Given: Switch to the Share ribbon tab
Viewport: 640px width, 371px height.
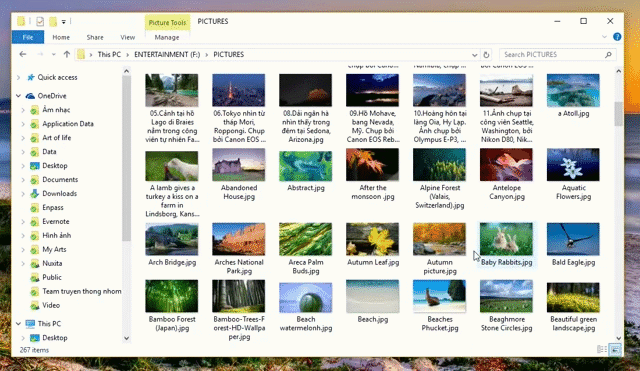Looking at the screenshot, I should tap(95, 37).
